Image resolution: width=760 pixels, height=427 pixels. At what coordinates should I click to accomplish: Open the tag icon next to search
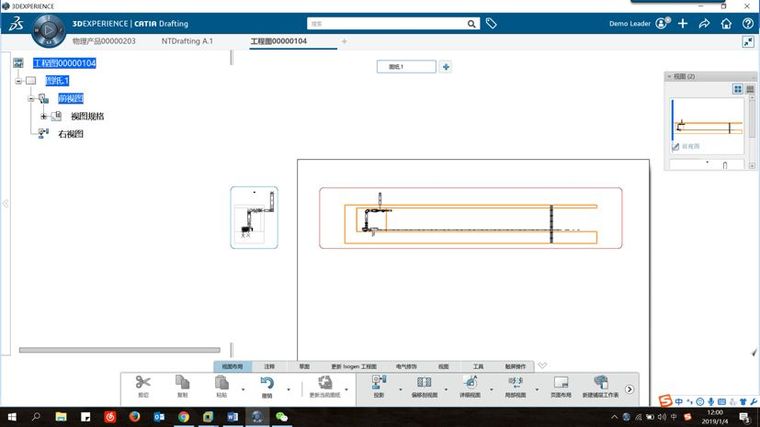pyautogui.click(x=491, y=23)
